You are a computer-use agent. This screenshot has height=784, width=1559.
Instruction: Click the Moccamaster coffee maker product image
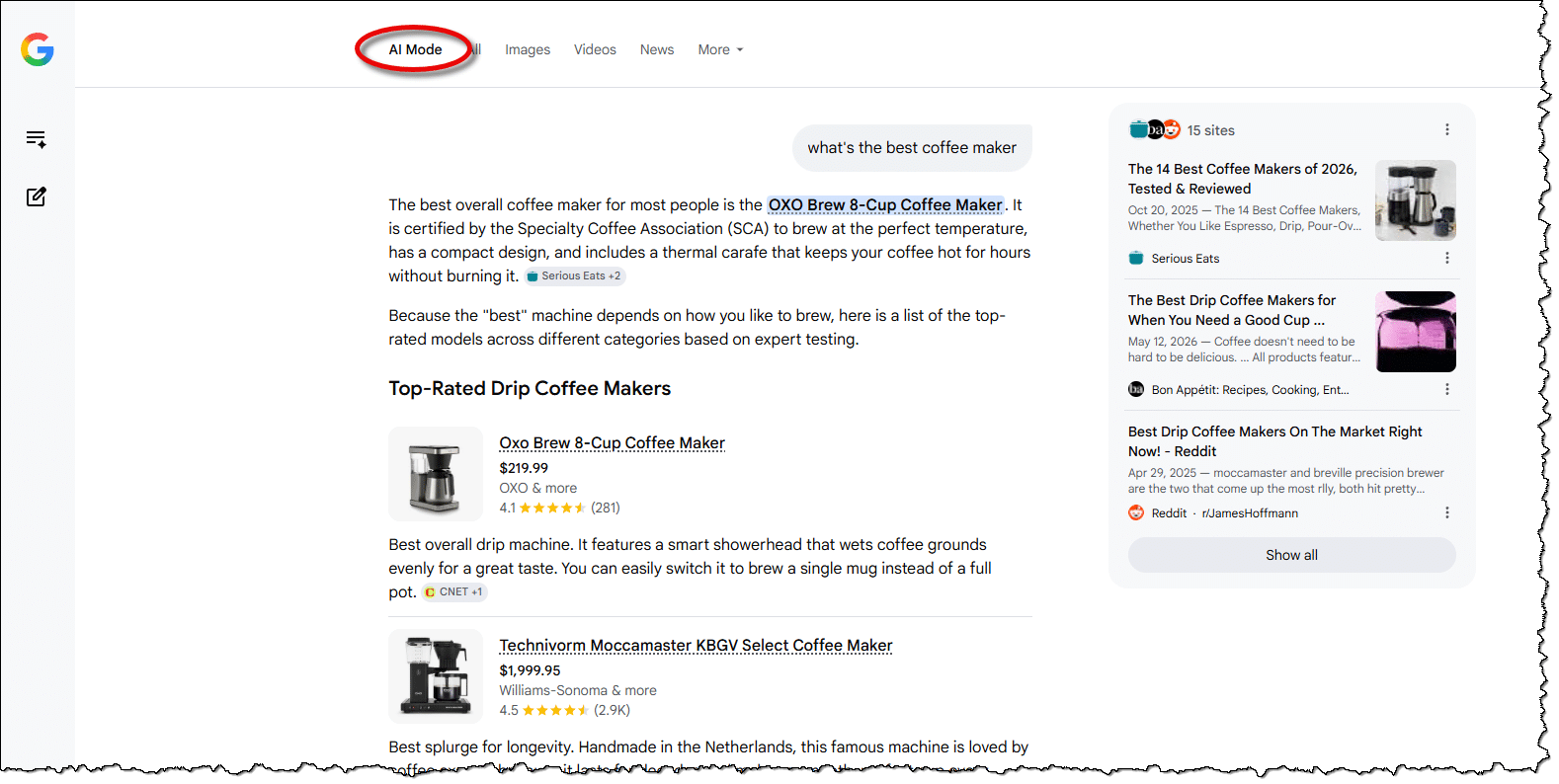436,676
